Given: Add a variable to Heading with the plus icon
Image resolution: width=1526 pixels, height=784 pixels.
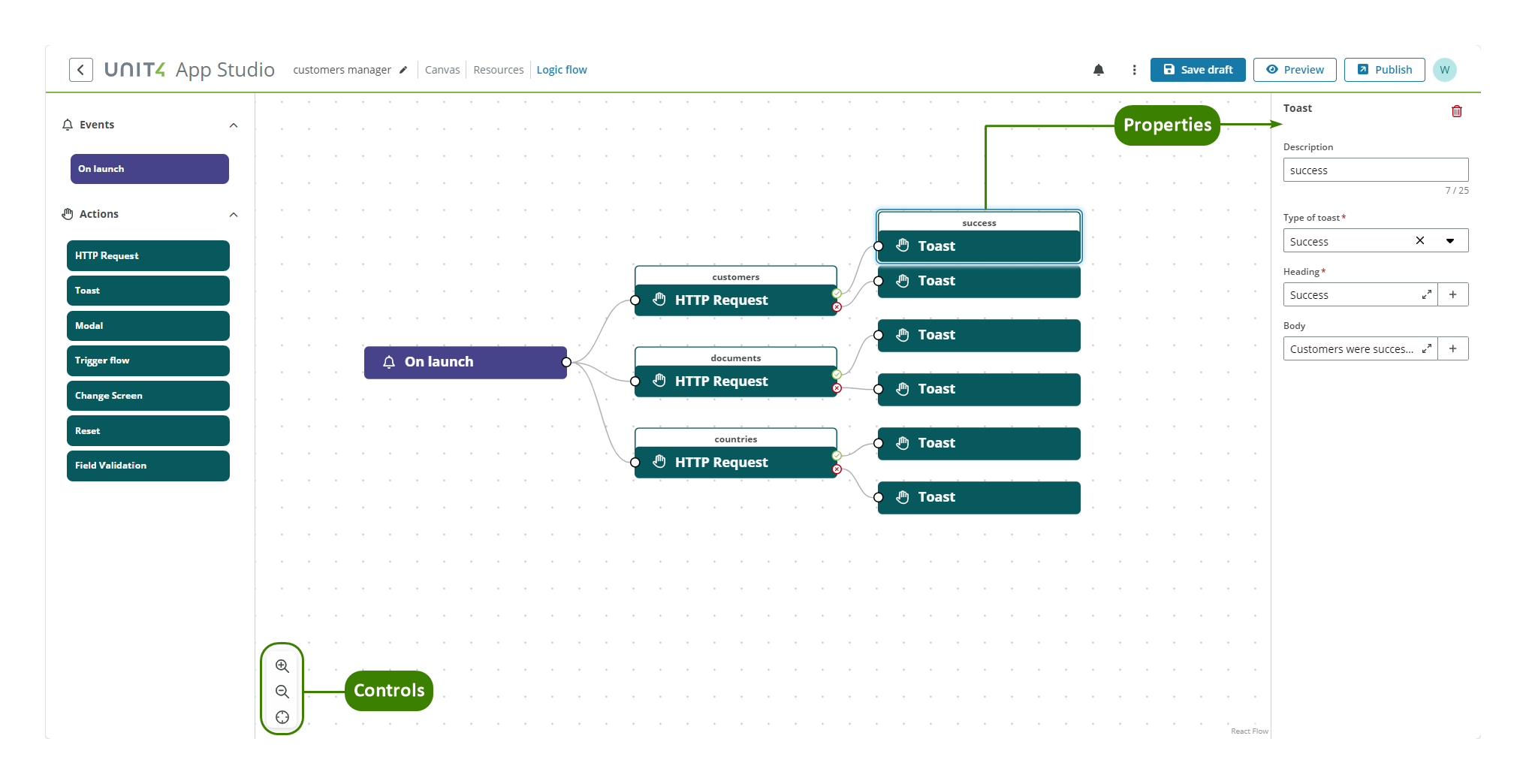Looking at the screenshot, I should pyautogui.click(x=1453, y=294).
